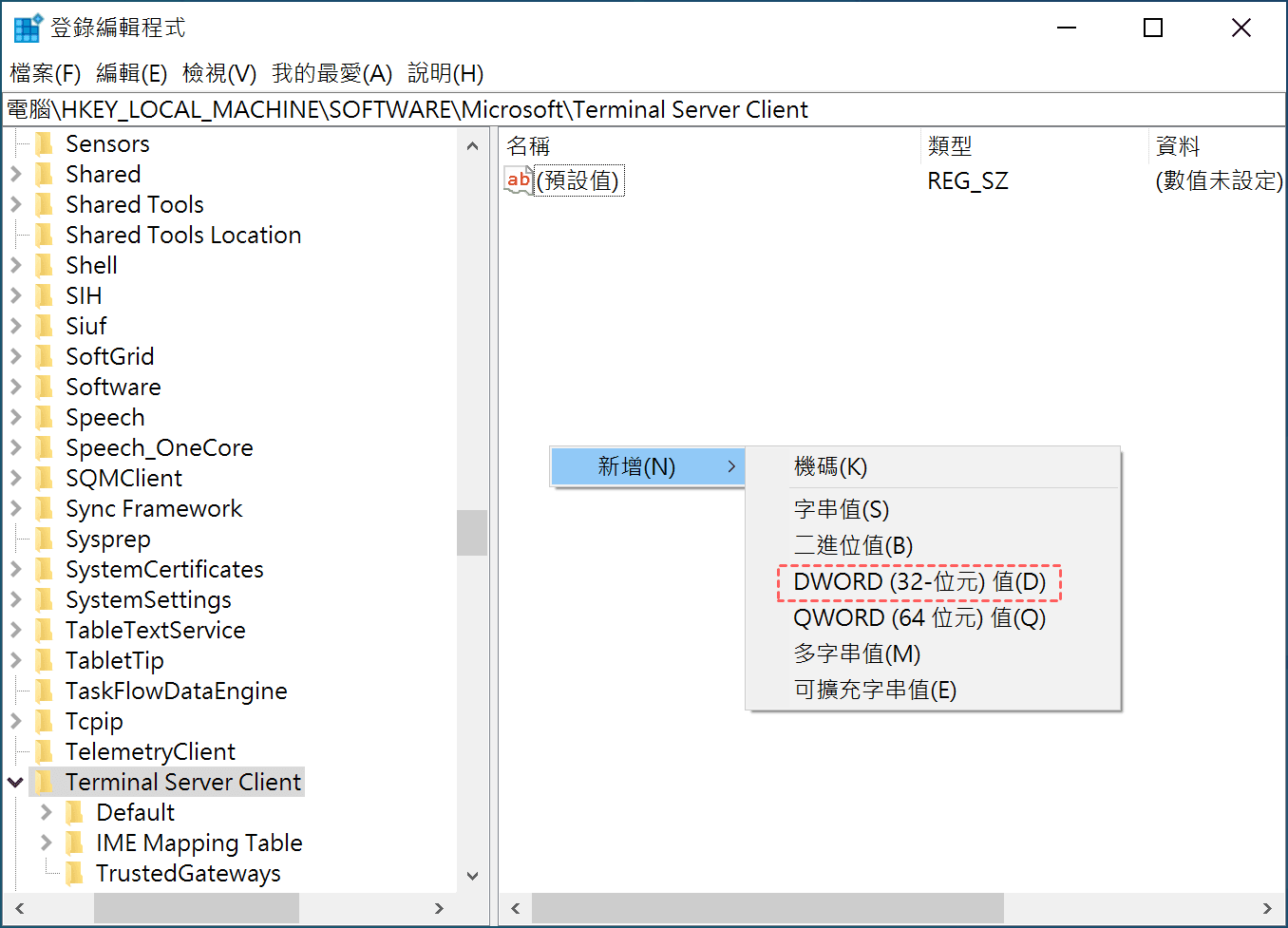Click the Shared Tools folder icon
Image resolution: width=1288 pixels, height=928 pixels.
pos(44,205)
